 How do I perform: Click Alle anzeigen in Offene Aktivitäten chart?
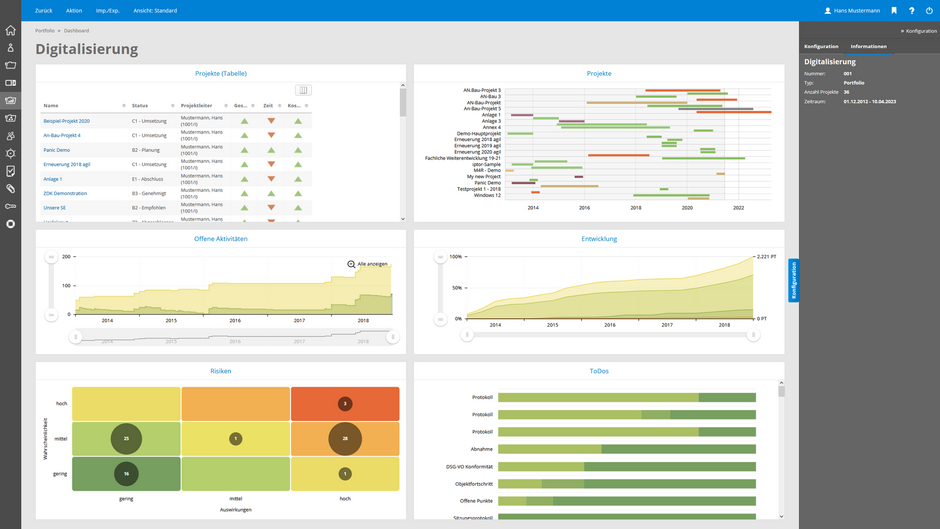(367, 264)
